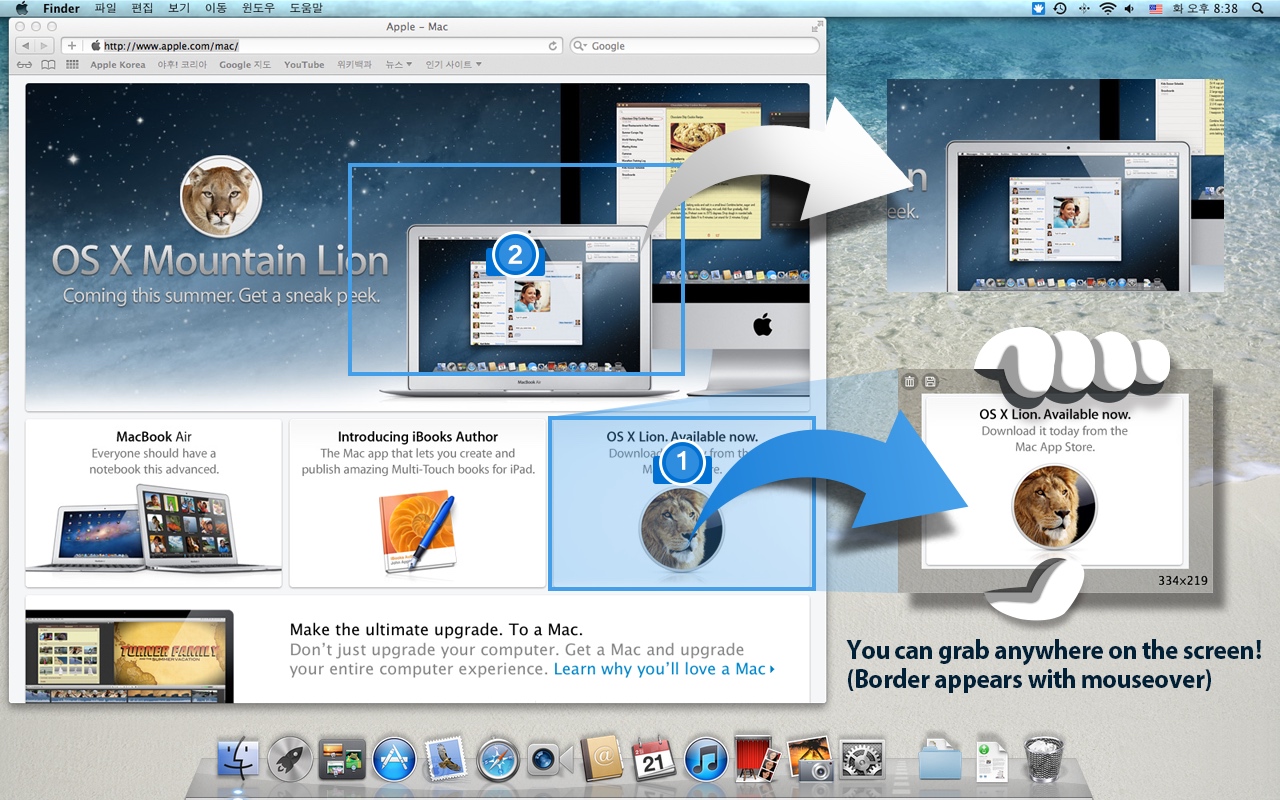The image size is (1280, 800).
Task: Click the save floppy icon on snapshot
Action: tap(930, 381)
